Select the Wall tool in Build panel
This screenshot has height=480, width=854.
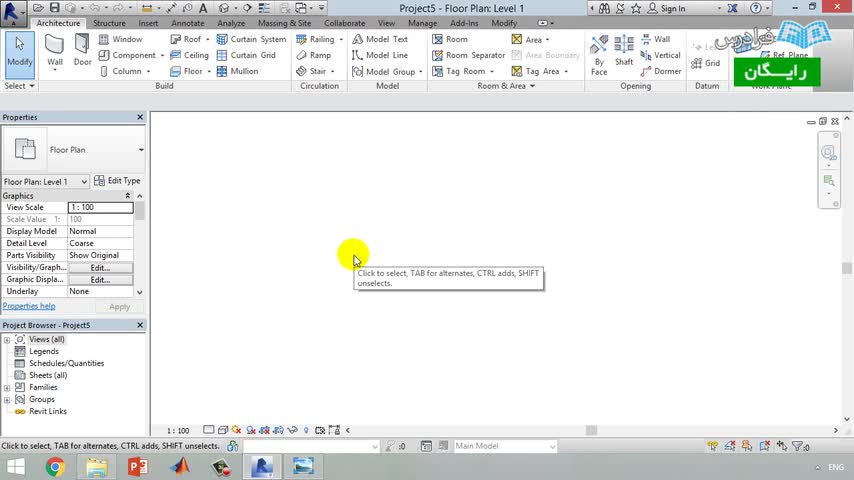click(x=54, y=53)
